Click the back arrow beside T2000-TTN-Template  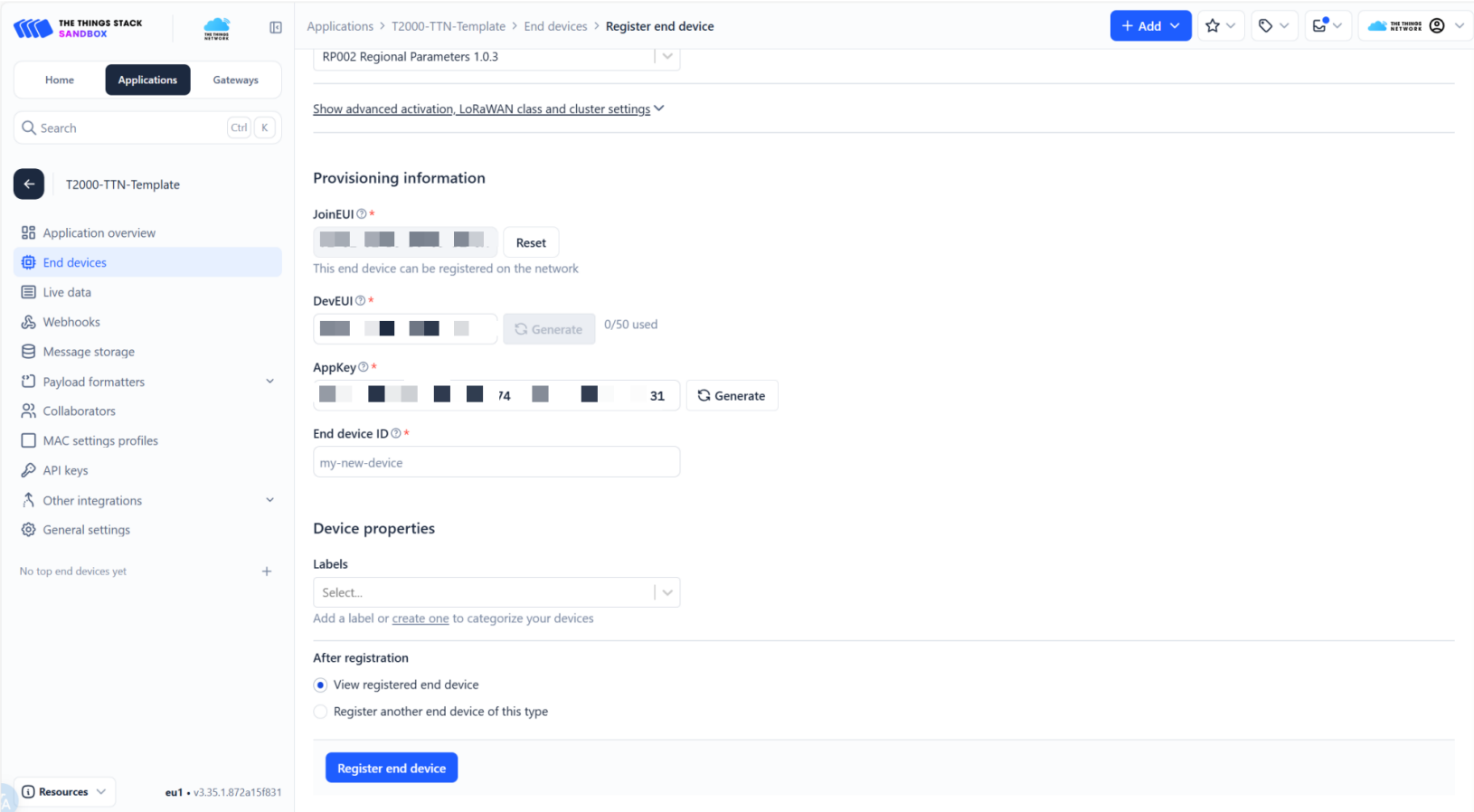tap(29, 184)
